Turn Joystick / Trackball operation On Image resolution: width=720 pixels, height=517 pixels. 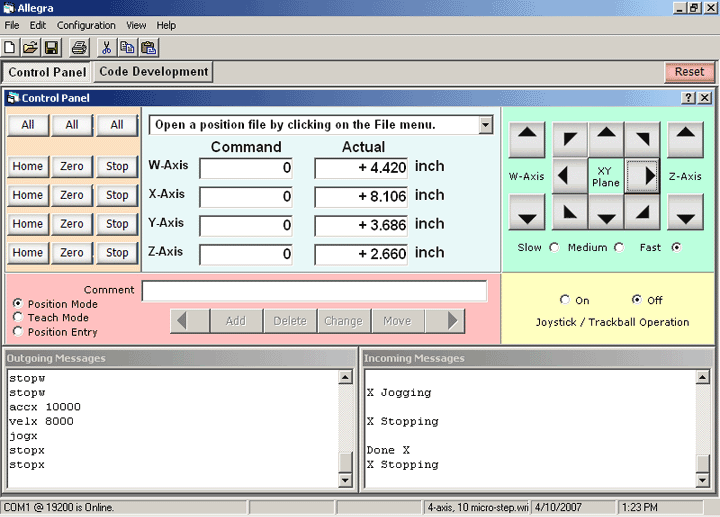(564, 299)
